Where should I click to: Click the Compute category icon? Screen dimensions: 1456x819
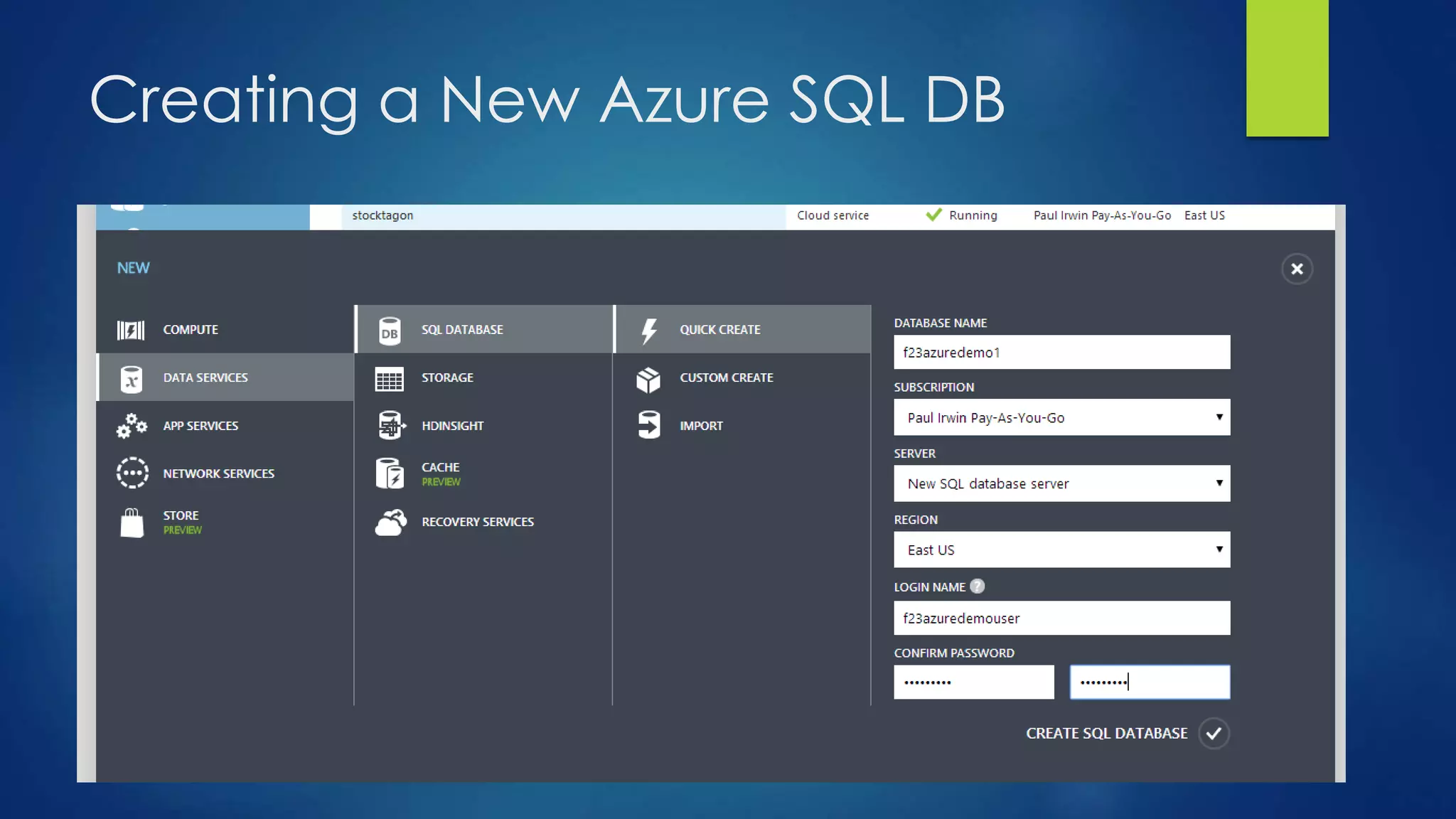[131, 330]
